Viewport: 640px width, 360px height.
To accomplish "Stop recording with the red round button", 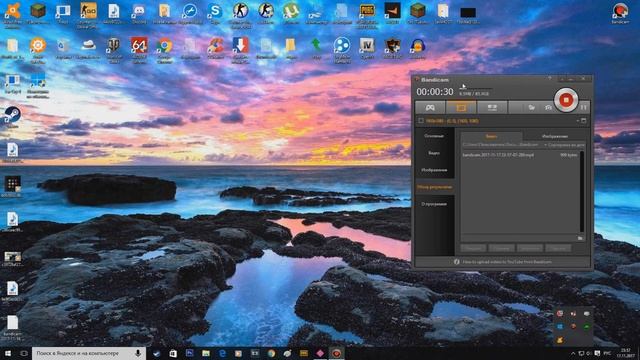I will point(566,100).
